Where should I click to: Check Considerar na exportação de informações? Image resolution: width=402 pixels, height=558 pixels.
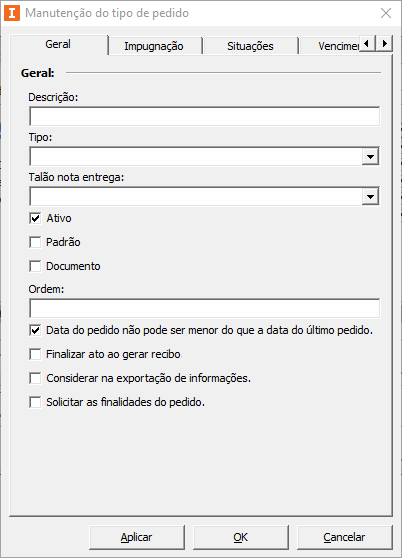pos(35,378)
